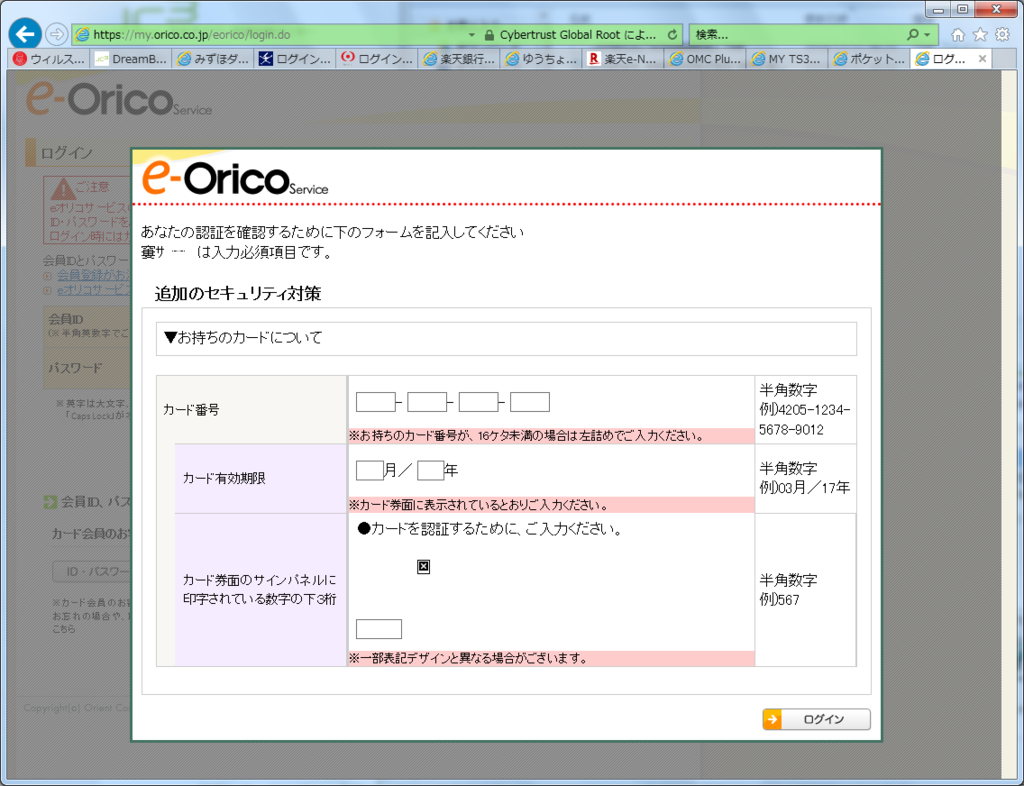Click the broken image placeholder icon

tap(423, 567)
